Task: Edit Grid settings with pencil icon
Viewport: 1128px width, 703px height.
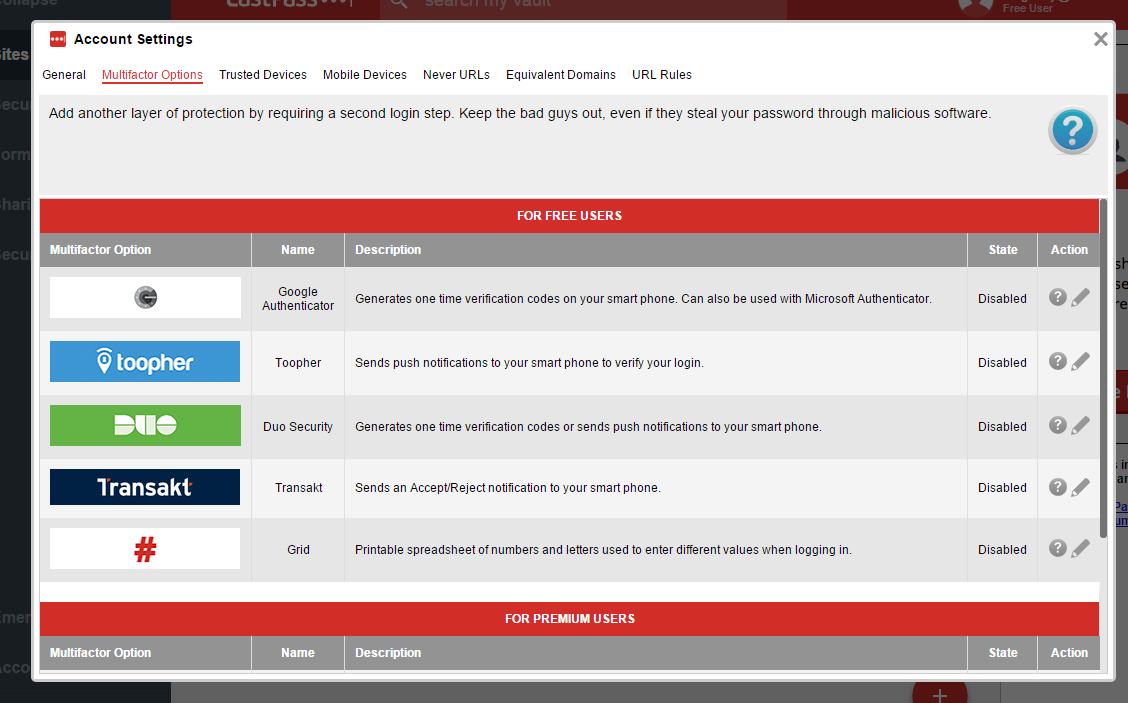Action: point(1080,548)
